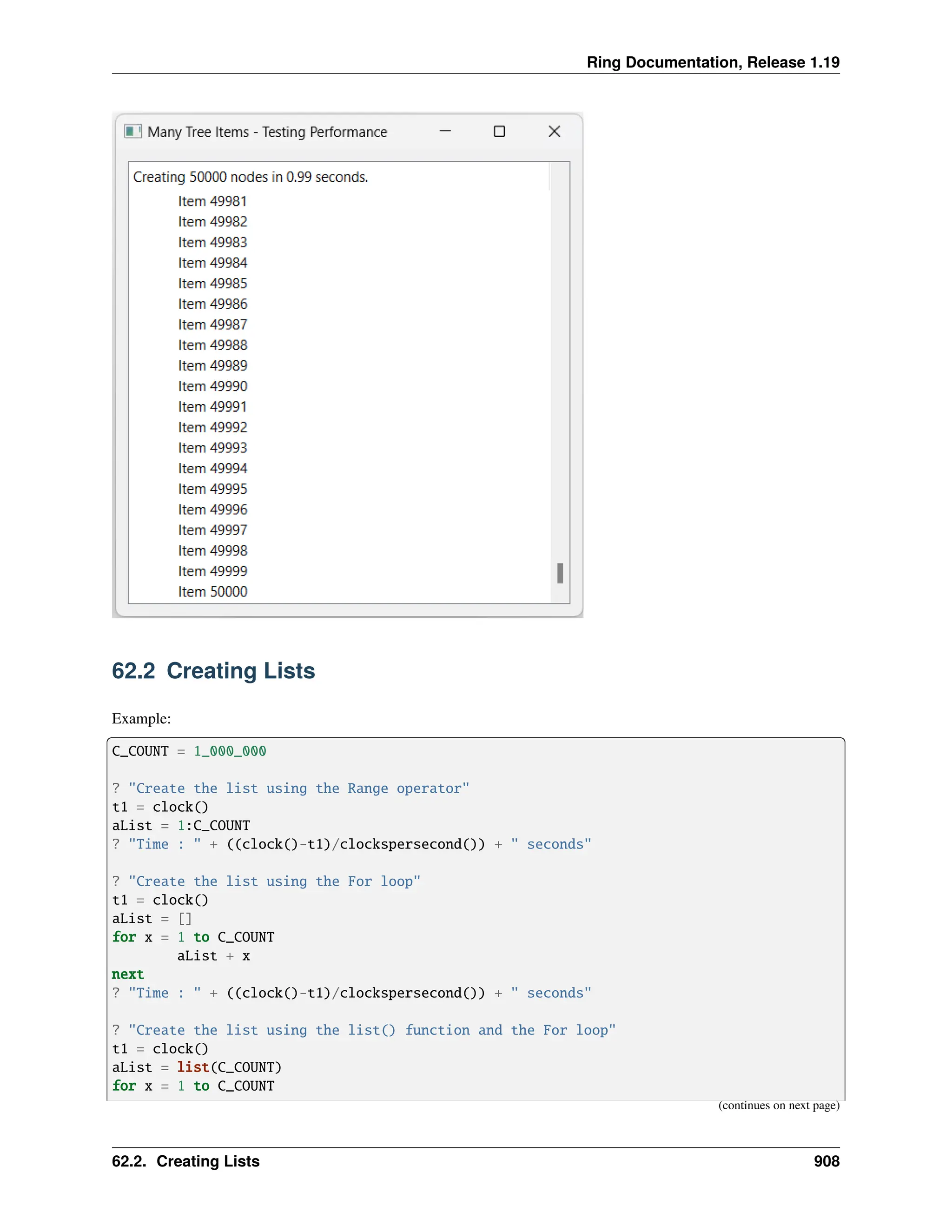Click the tree view vertical scrollbar thumb
Viewport: 952px width, 1232px height.
tap(560, 573)
